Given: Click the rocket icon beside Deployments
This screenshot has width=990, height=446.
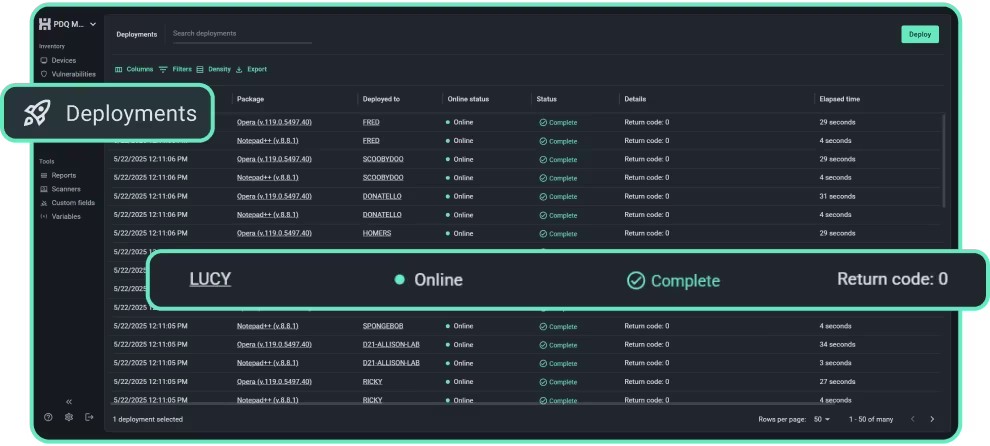Looking at the screenshot, I should tap(37, 114).
